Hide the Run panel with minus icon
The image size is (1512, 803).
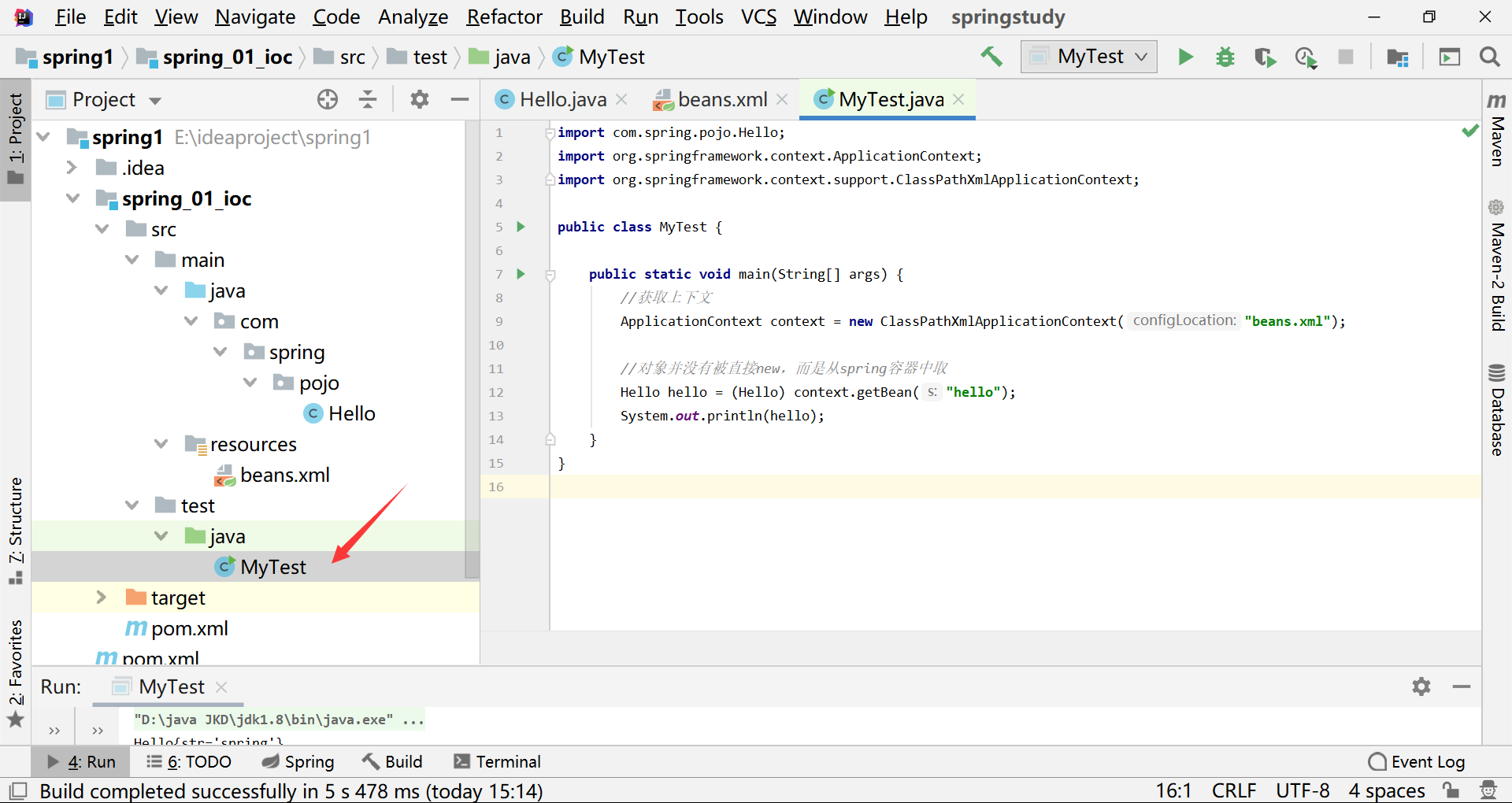pos(1462,686)
